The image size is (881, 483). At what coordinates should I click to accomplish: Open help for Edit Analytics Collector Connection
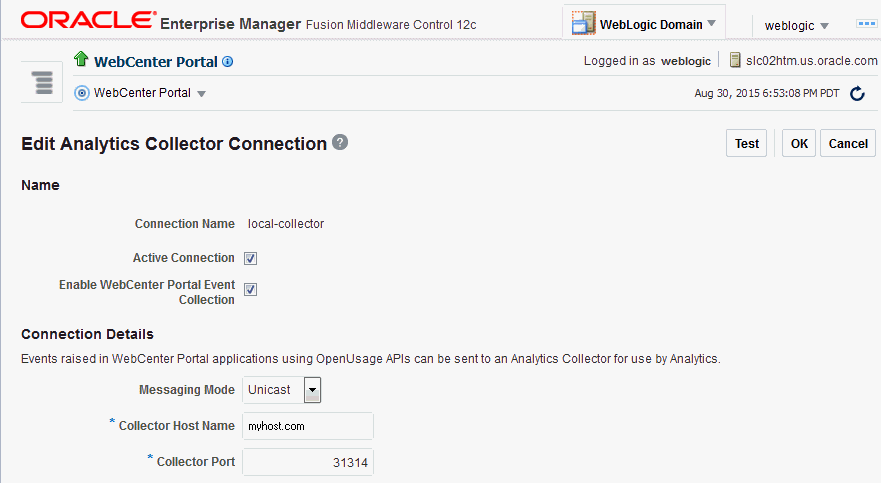(x=340, y=142)
